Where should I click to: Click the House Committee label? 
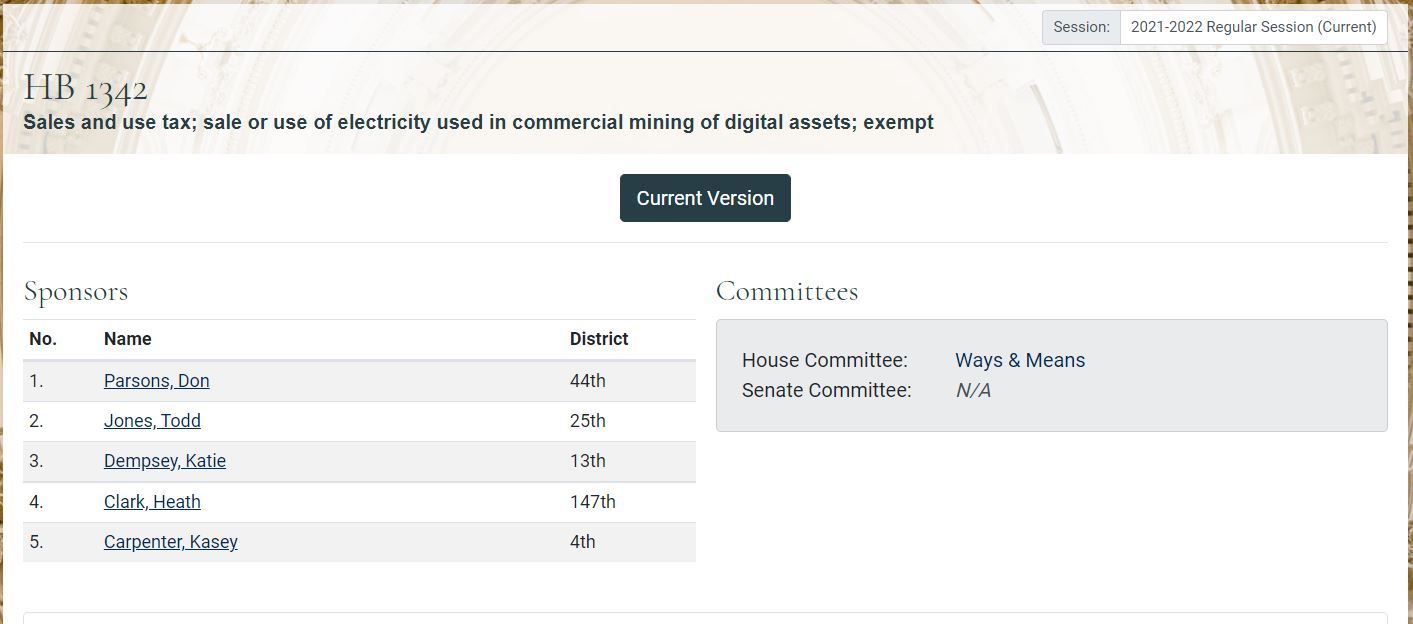(825, 360)
